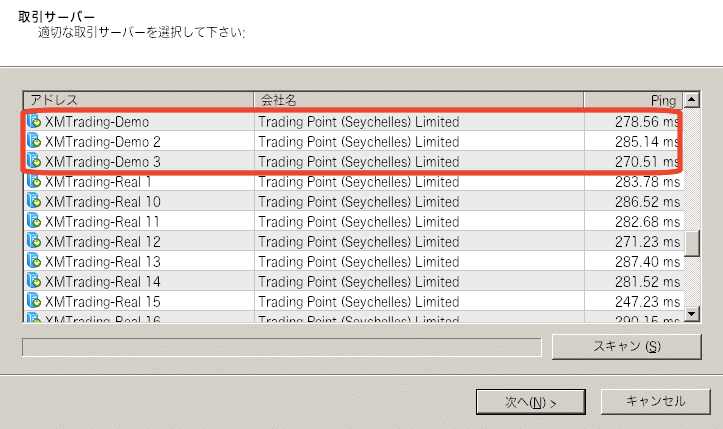This screenshot has width=723, height=429.
Task: Select the XMTrading-Real 11 address
Action: click(102, 222)
